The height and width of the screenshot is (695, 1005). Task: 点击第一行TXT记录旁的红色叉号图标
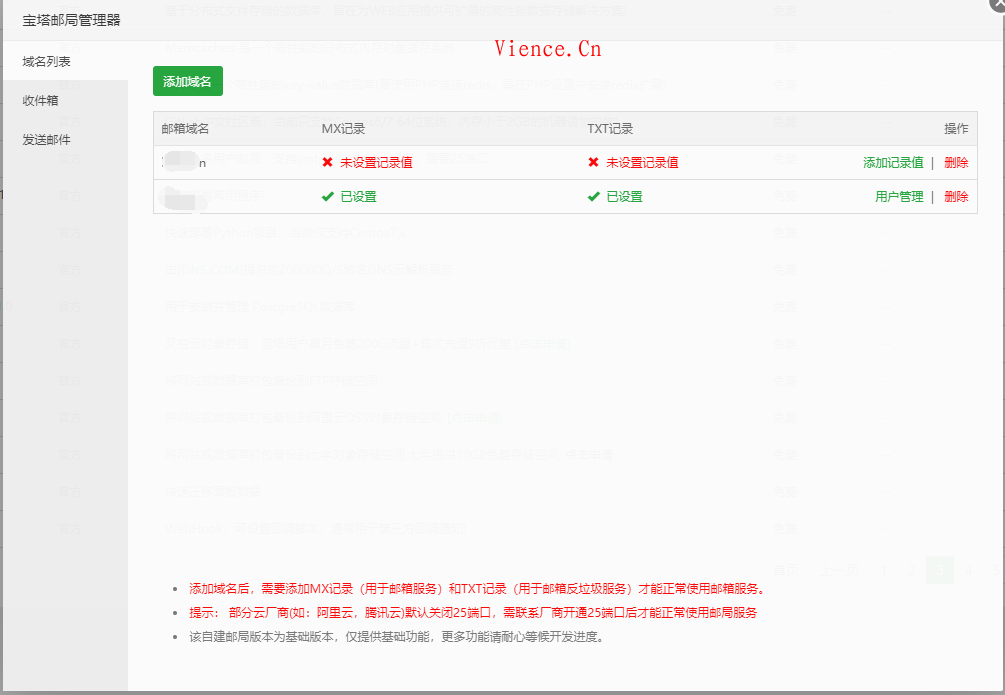click(x=593, y=162)
